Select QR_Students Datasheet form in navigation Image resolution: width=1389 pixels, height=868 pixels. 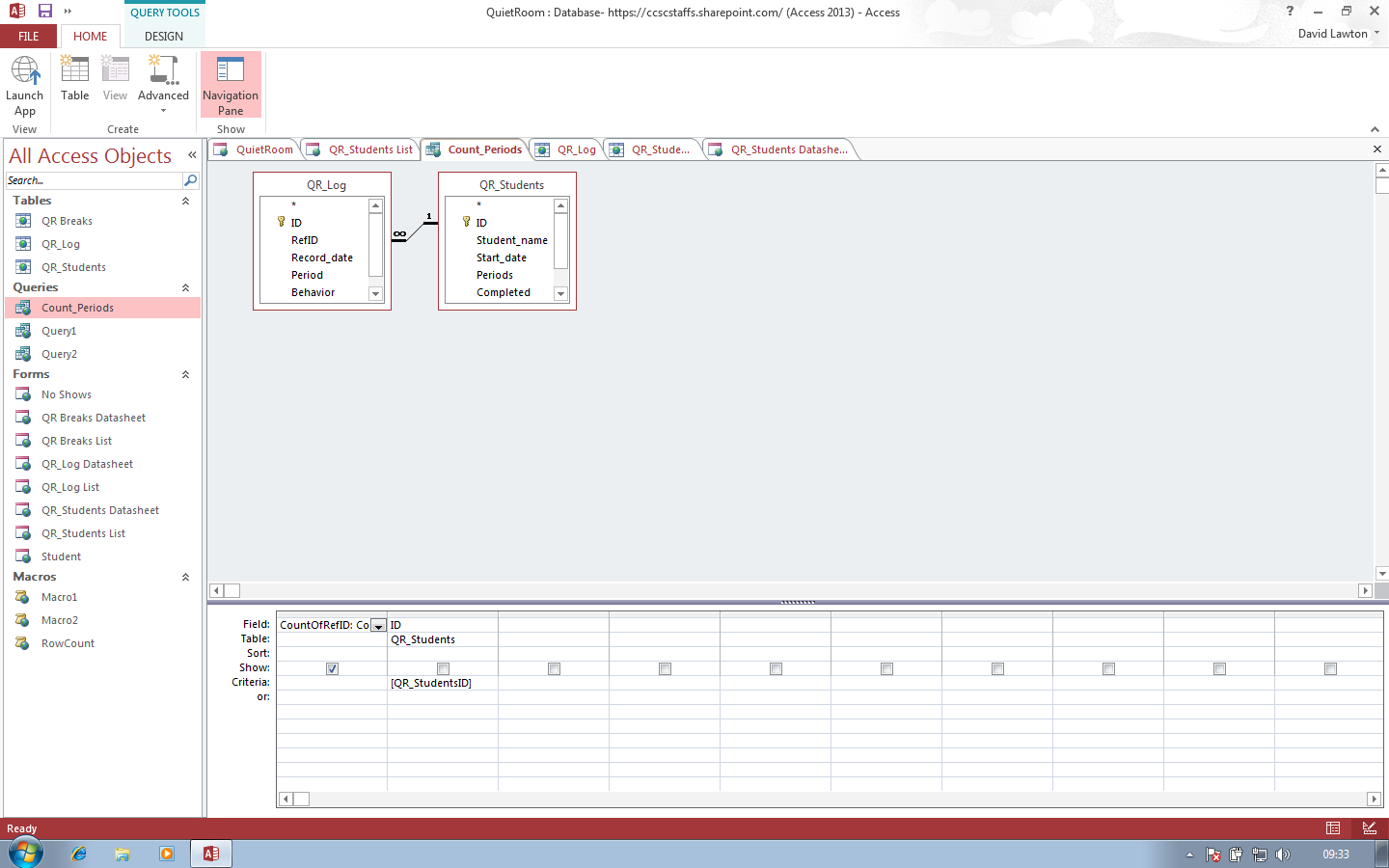[x=103, y=510]
